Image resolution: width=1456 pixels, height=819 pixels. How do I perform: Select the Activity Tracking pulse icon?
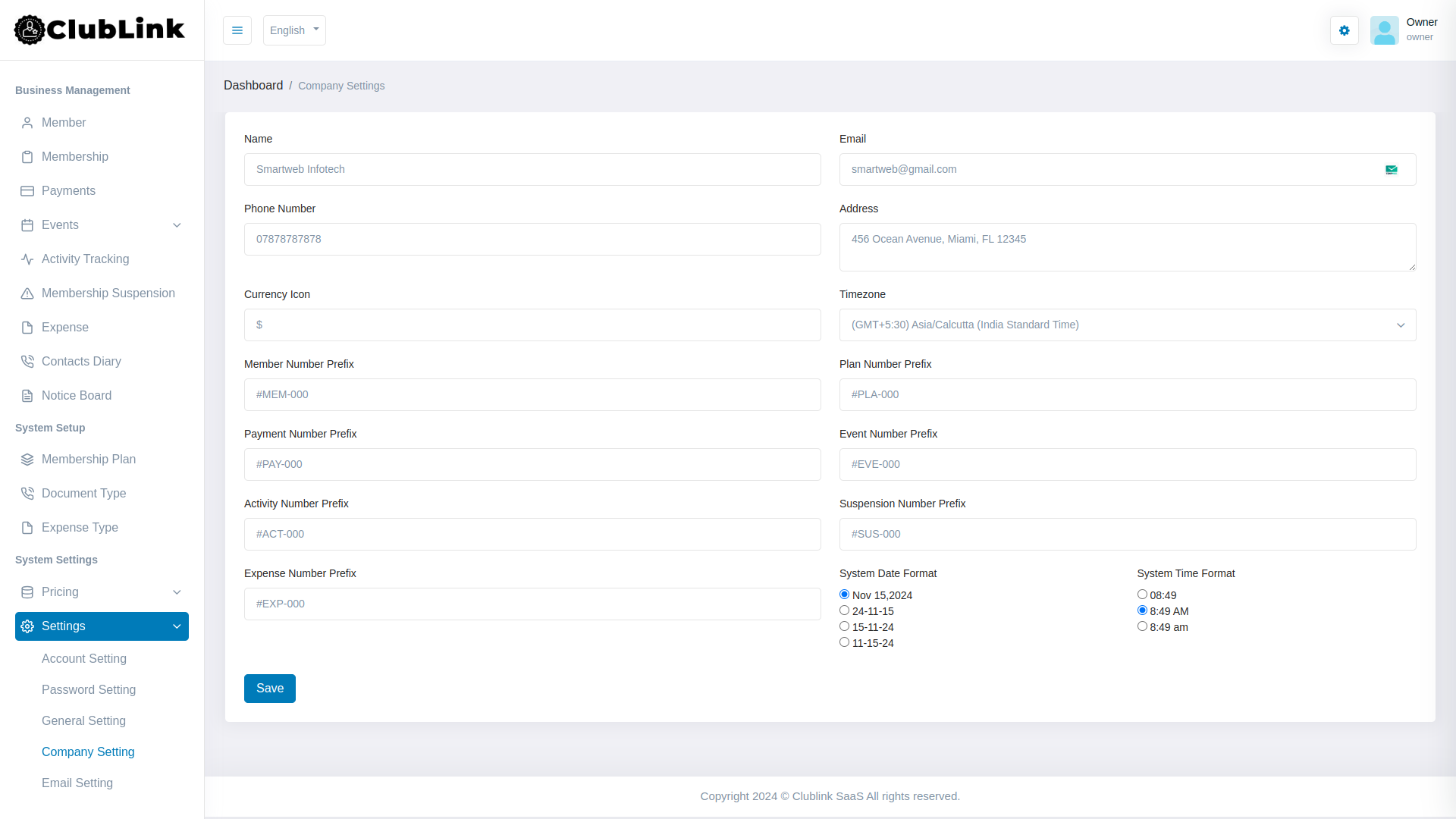[27, 259]
